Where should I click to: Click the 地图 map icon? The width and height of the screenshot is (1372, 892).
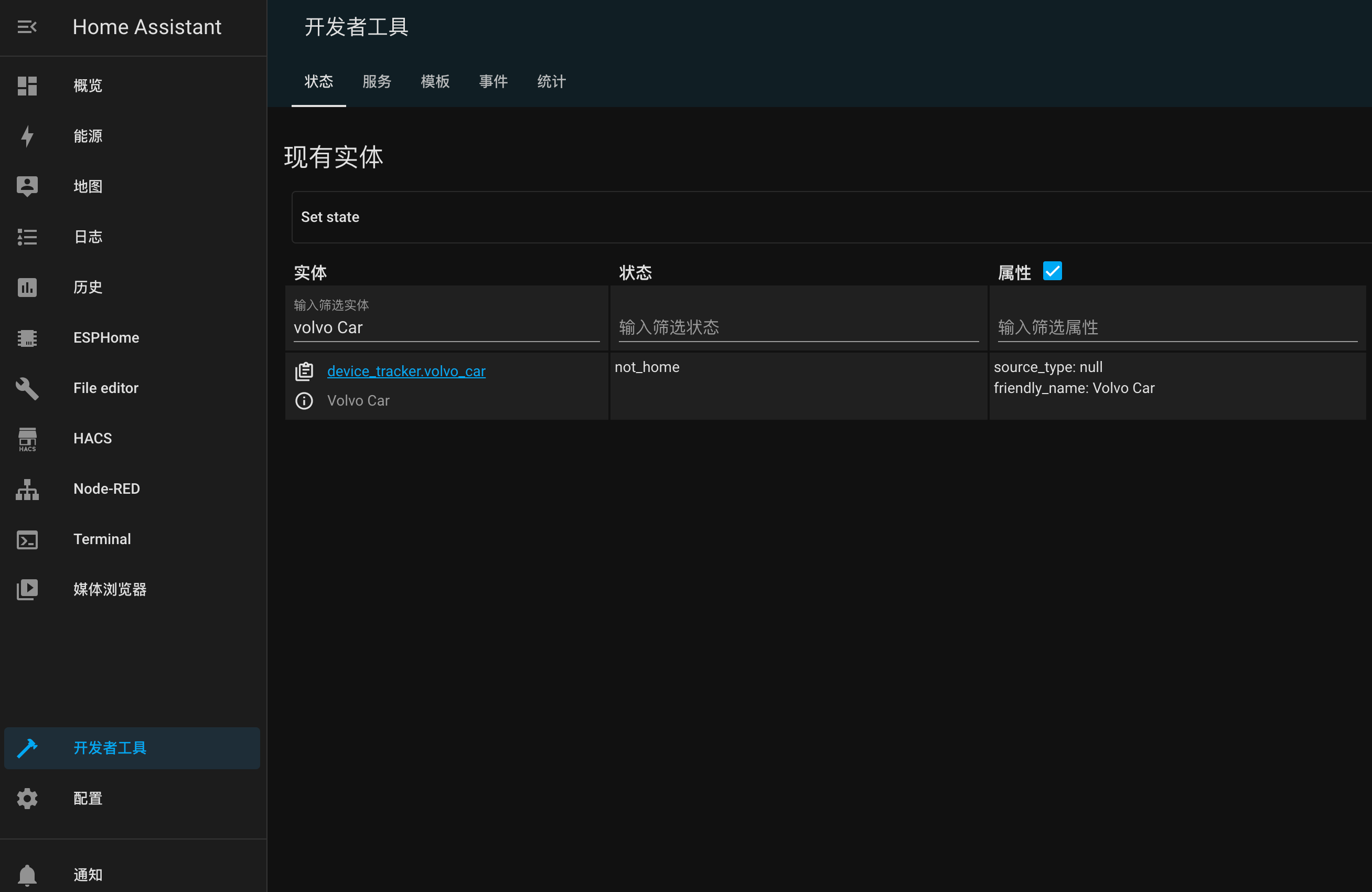(27, 186)
